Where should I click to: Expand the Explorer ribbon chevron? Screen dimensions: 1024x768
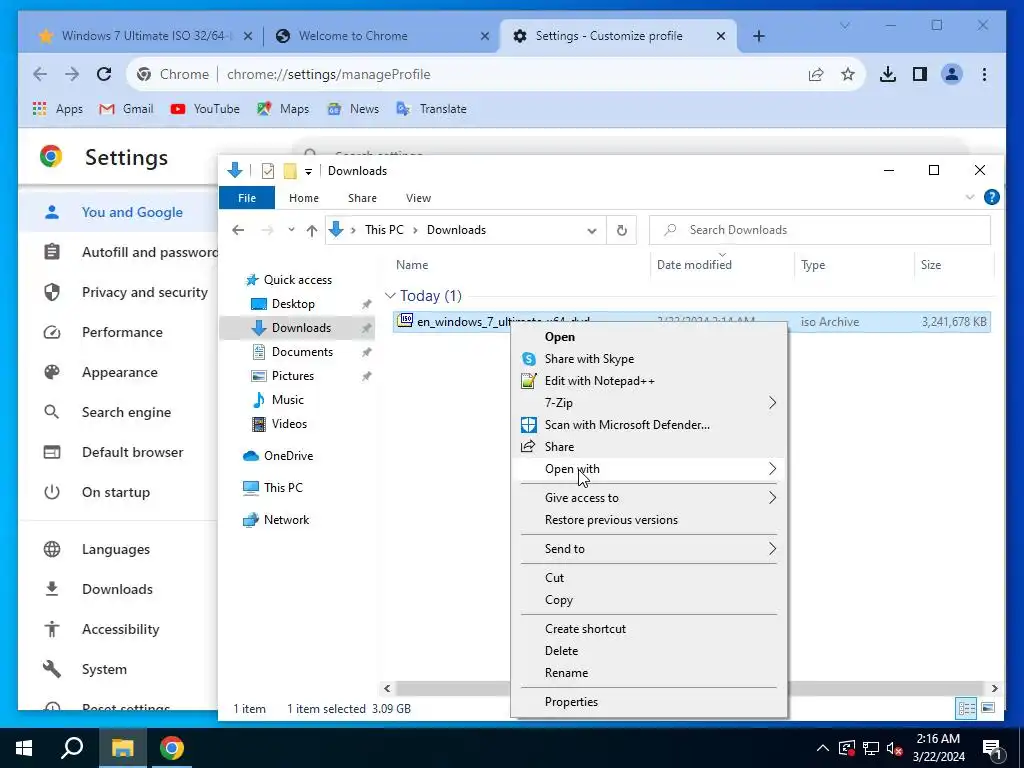tap(970, 197)
